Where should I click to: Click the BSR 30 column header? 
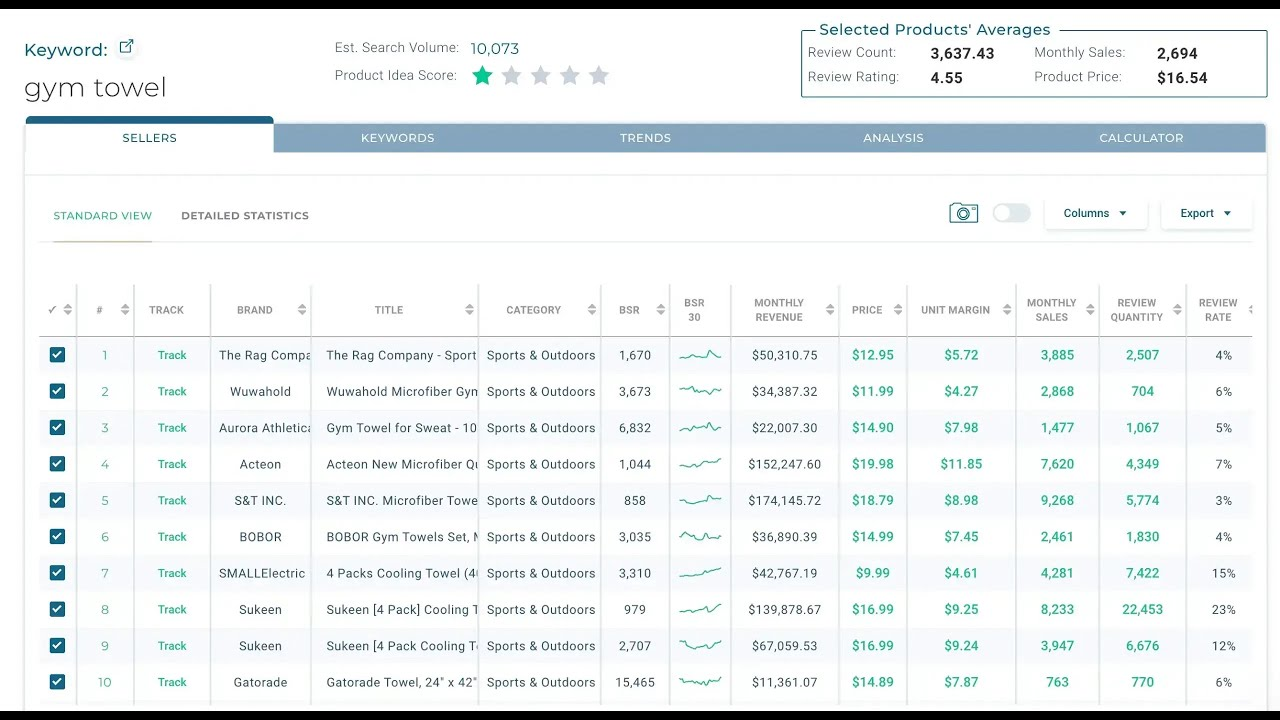coord(694,310)
